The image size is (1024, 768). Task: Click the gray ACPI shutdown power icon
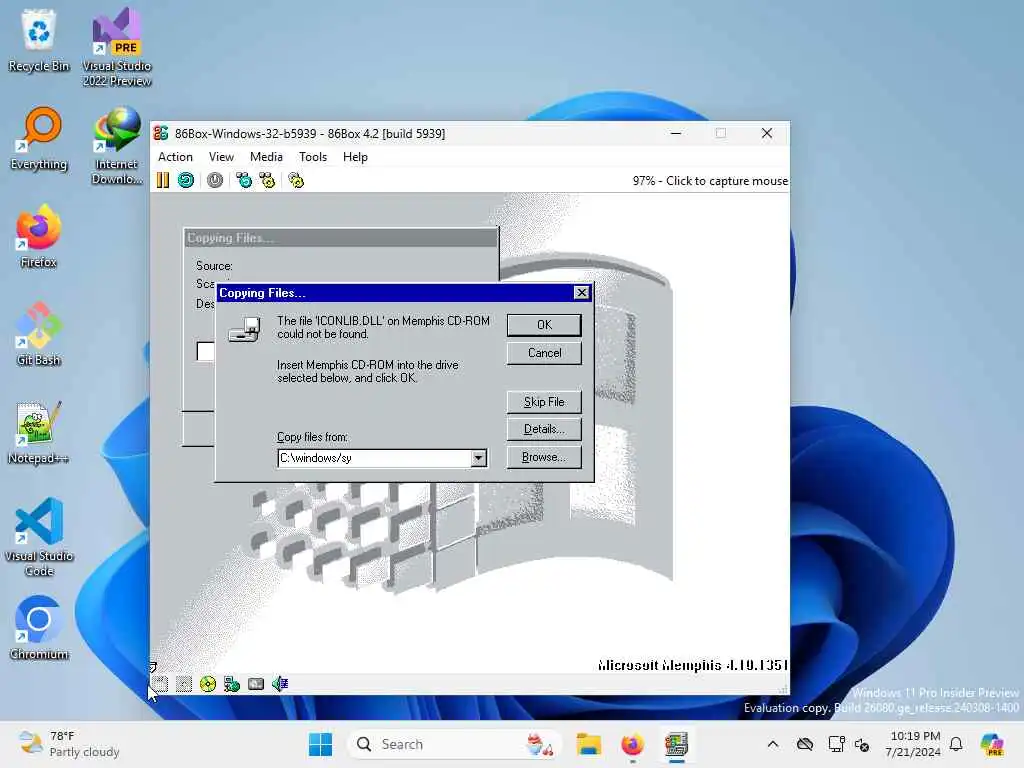[x=215, y=180]
